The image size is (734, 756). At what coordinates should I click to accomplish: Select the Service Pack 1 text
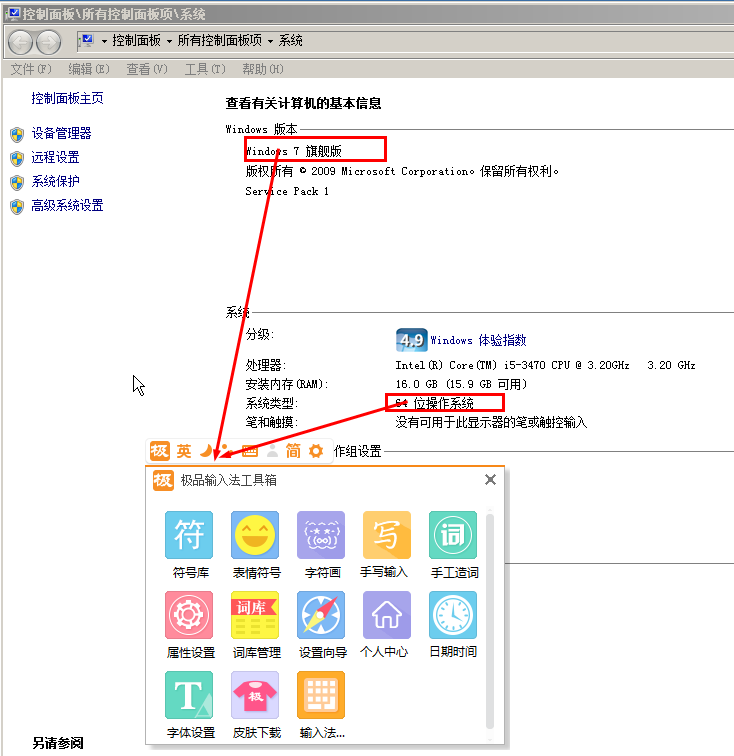click(287, 191)
